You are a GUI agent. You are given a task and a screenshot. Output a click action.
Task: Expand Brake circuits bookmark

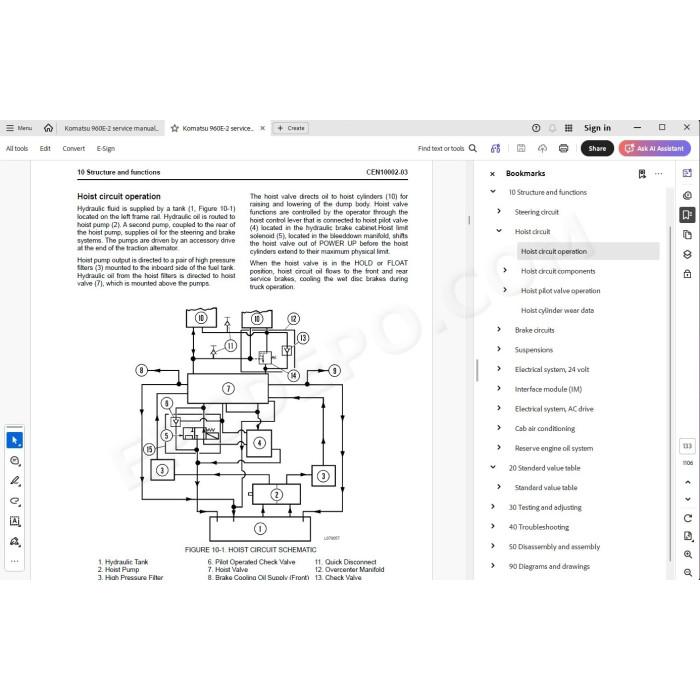tap(499, 329)
